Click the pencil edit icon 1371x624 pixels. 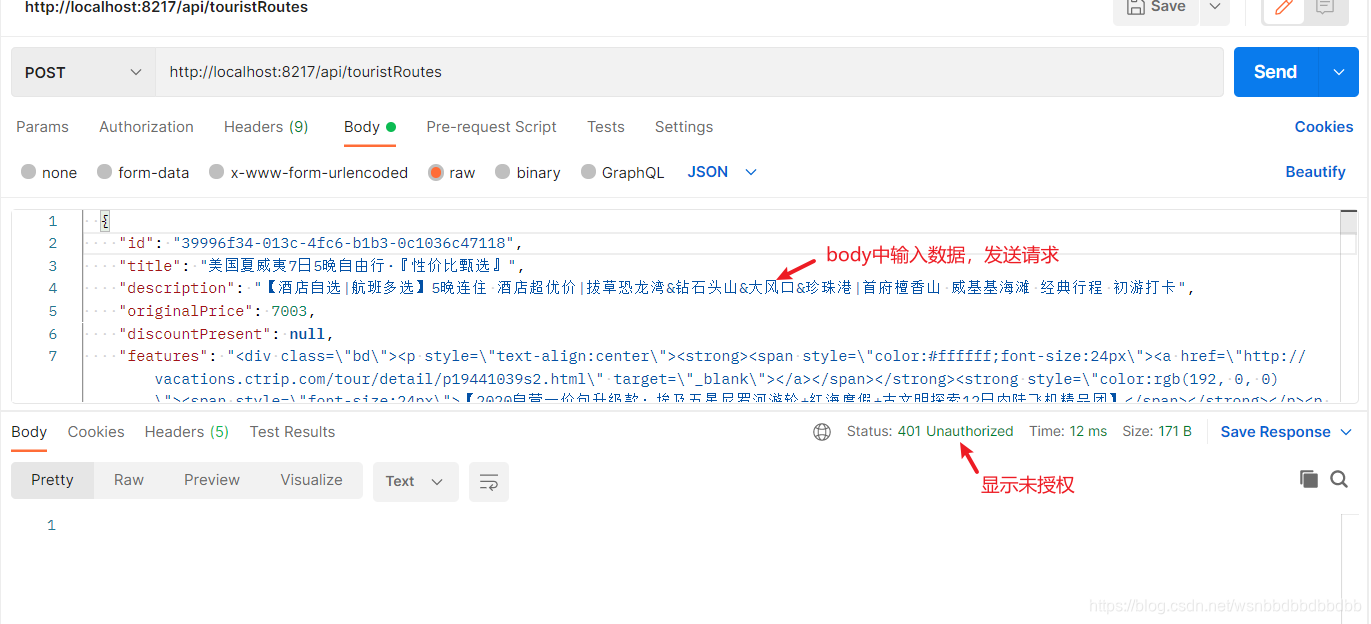pos(1285,9)
